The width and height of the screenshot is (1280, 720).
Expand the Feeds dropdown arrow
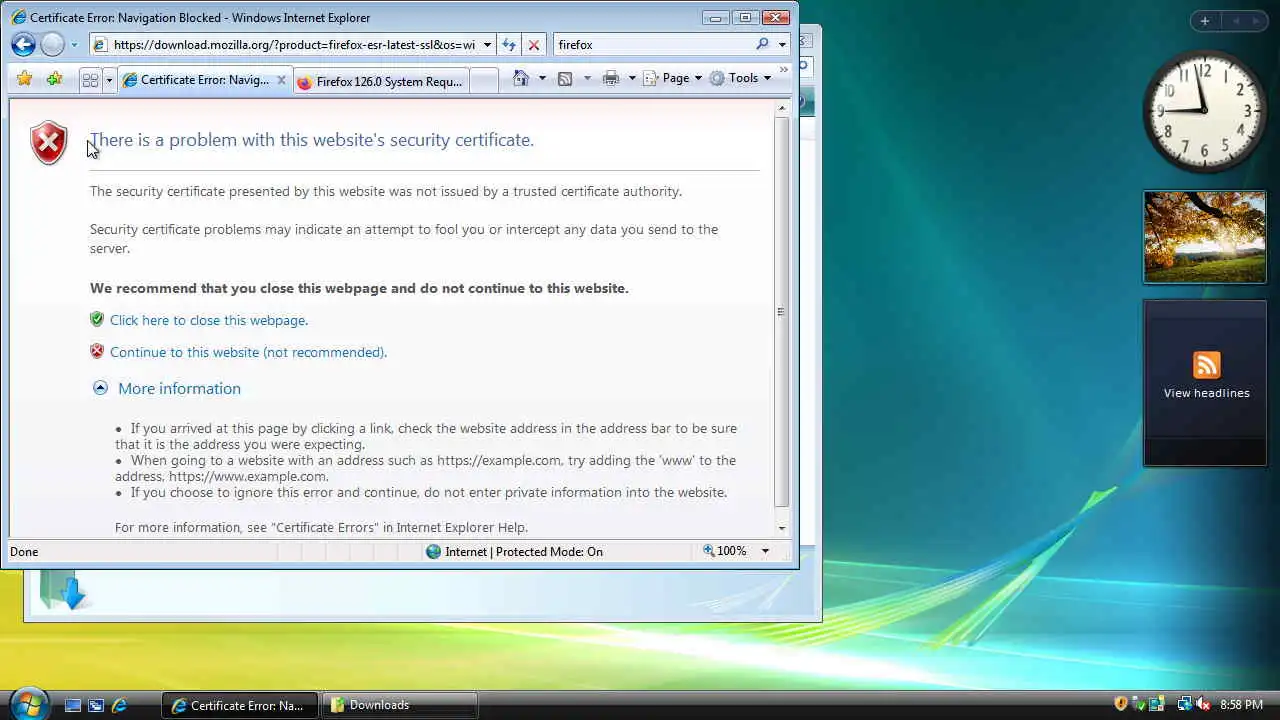(586, 78)
